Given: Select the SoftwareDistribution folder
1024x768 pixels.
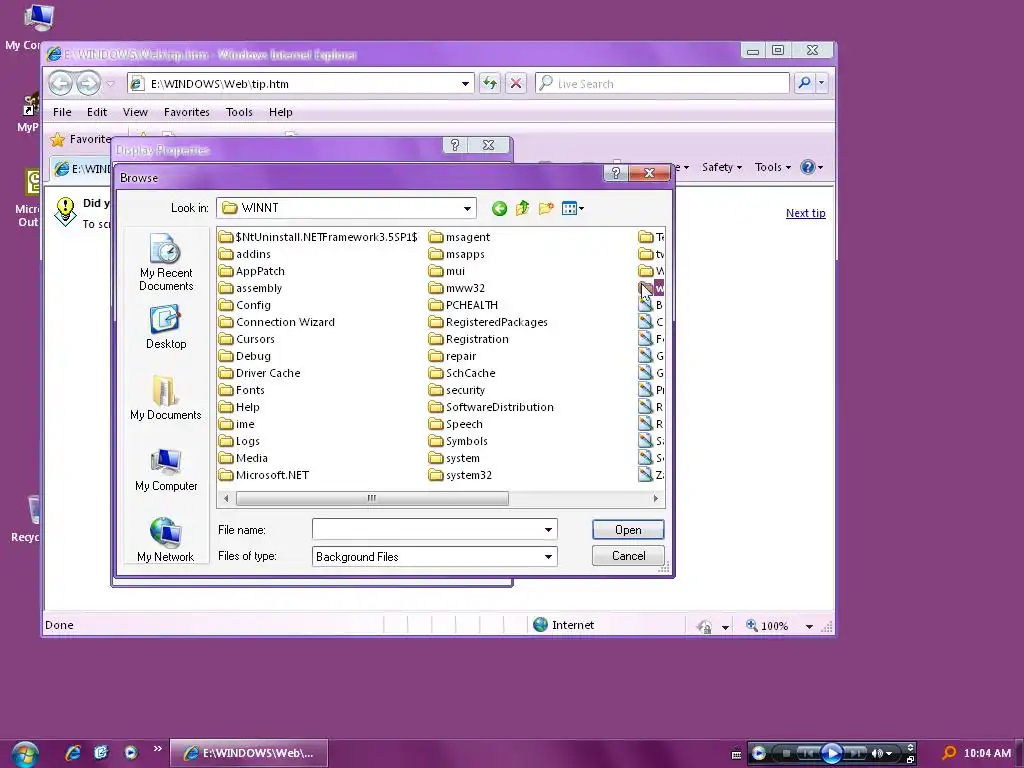Looking at the screenshot, I should click(x=491, y=407).
